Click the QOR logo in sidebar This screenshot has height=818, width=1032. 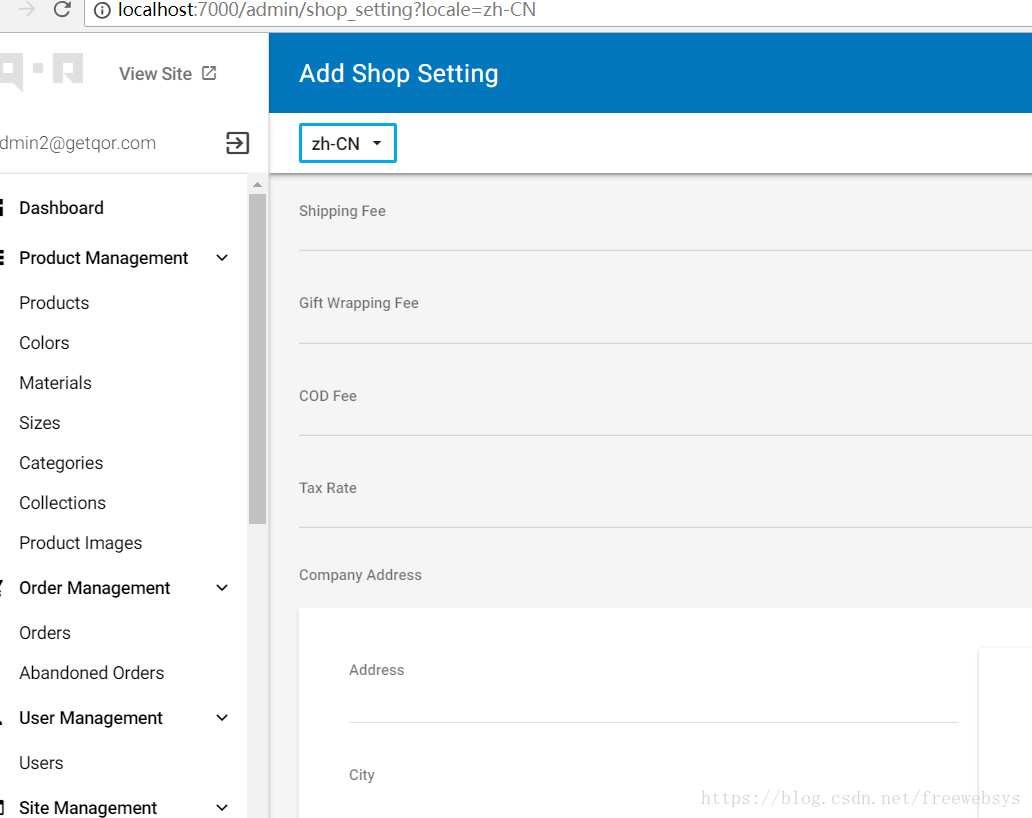coord(41,70)
